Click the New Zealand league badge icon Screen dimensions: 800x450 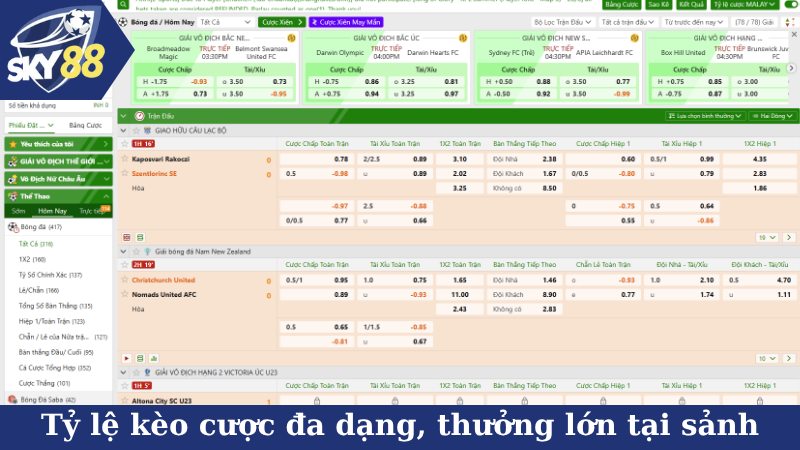tap(147, 252)
